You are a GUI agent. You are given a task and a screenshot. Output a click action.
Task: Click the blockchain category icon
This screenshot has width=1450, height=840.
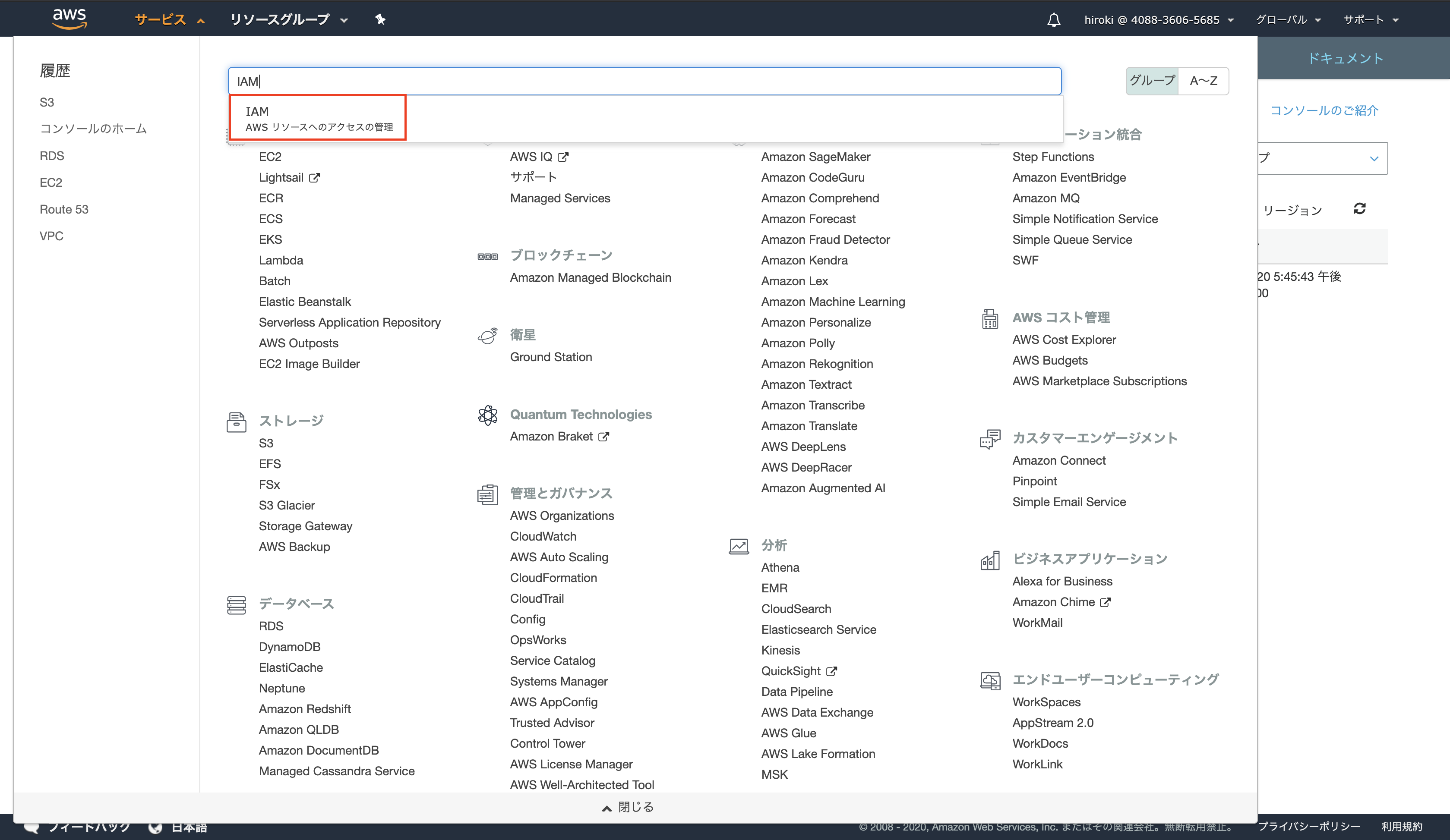tap(487, 256)
